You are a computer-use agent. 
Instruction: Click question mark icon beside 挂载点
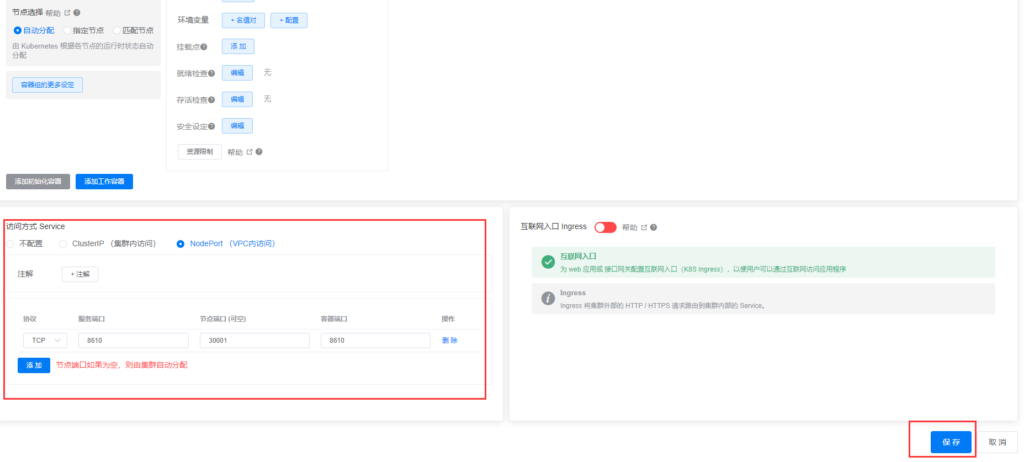point(204,46)
